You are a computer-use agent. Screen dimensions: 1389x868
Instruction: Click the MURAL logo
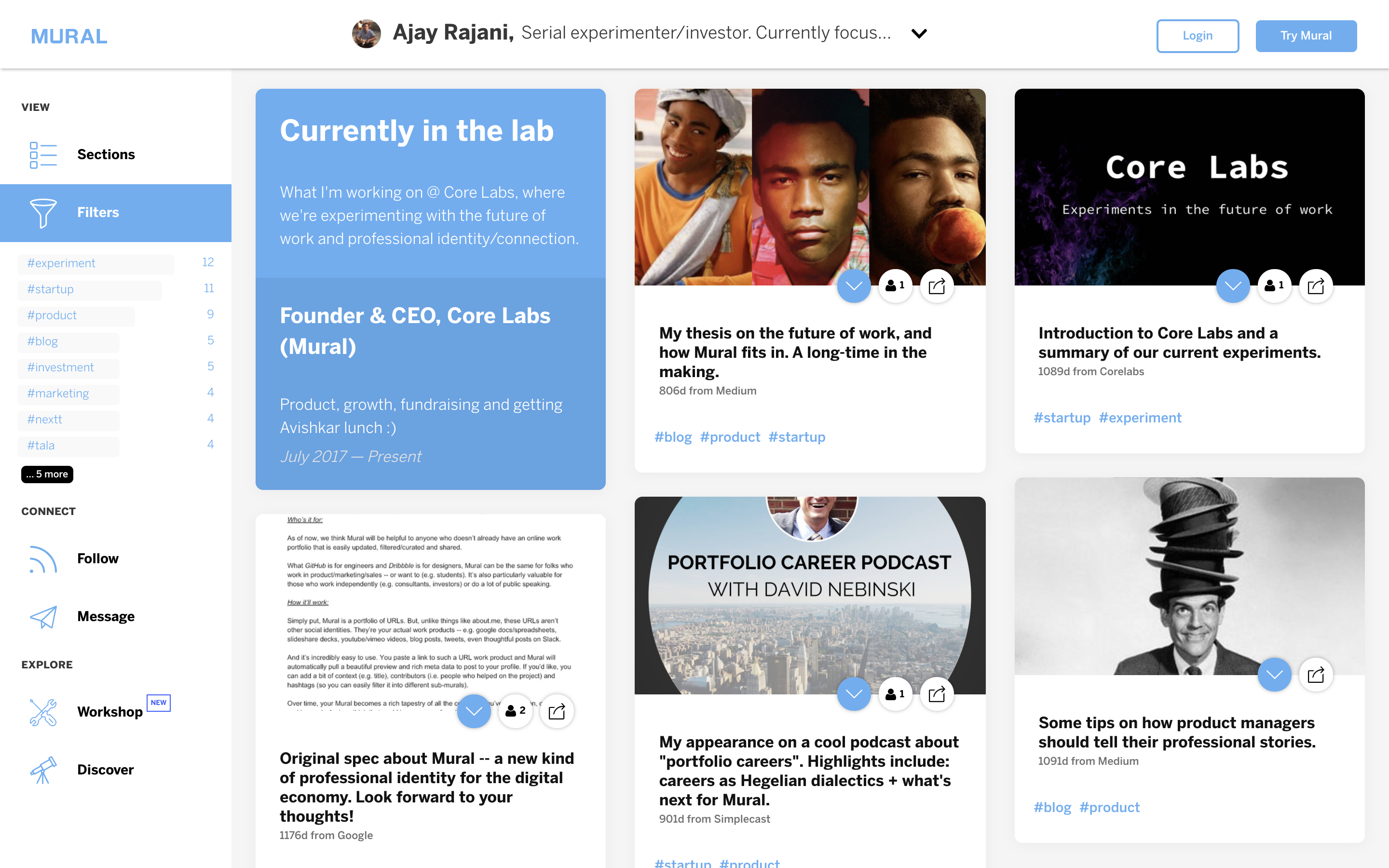tap(69, 36)
